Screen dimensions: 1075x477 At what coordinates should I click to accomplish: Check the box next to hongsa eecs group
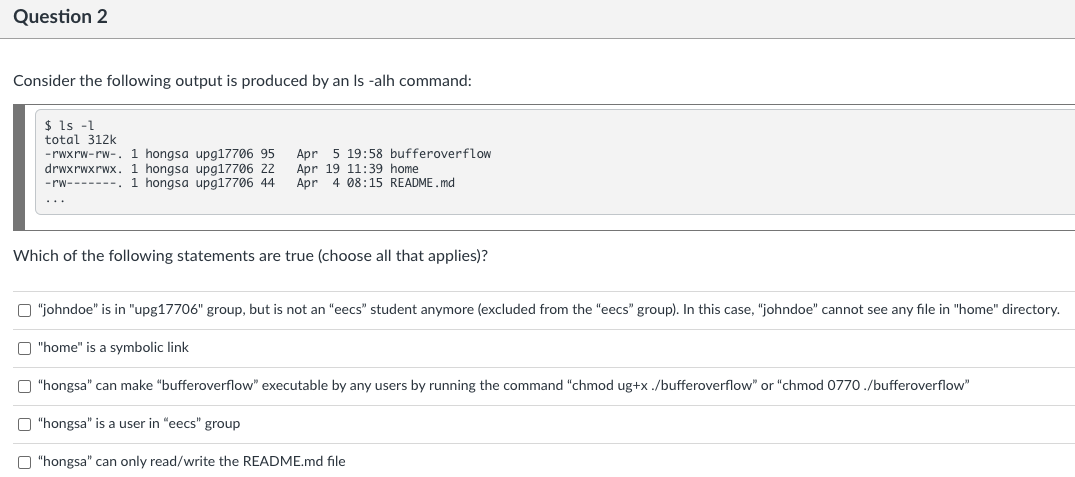[24, 424]
